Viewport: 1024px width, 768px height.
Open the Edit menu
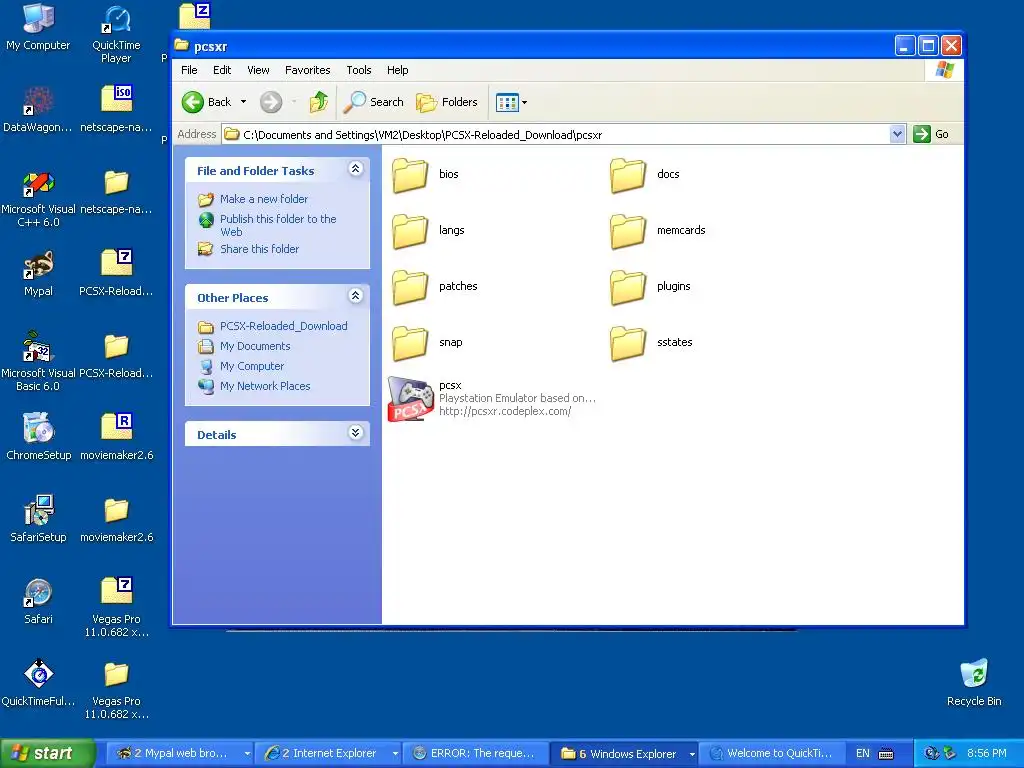222,70
